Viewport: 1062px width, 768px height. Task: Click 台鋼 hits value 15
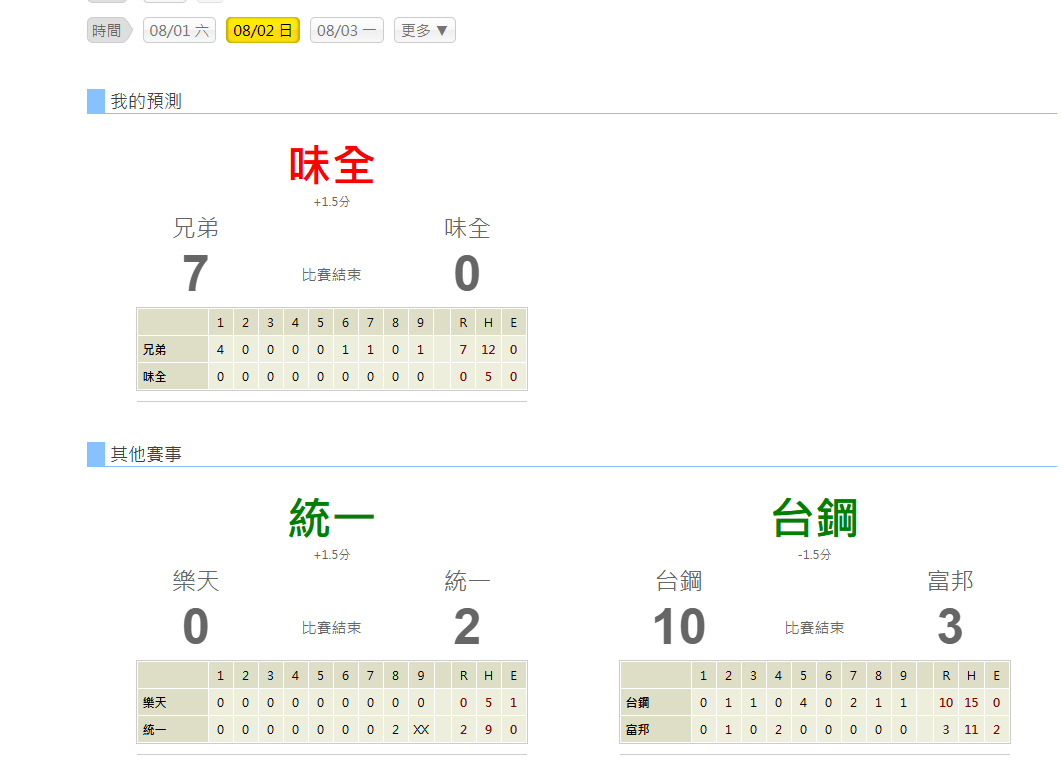971,702
